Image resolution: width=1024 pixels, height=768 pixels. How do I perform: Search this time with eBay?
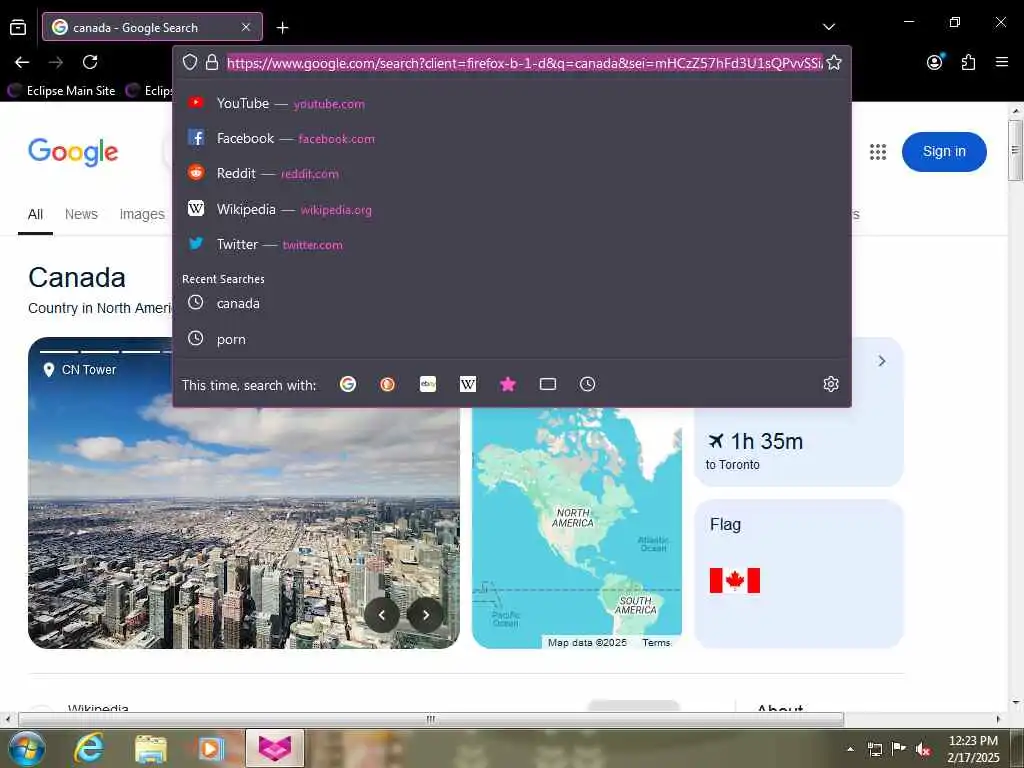coord(428,384)
